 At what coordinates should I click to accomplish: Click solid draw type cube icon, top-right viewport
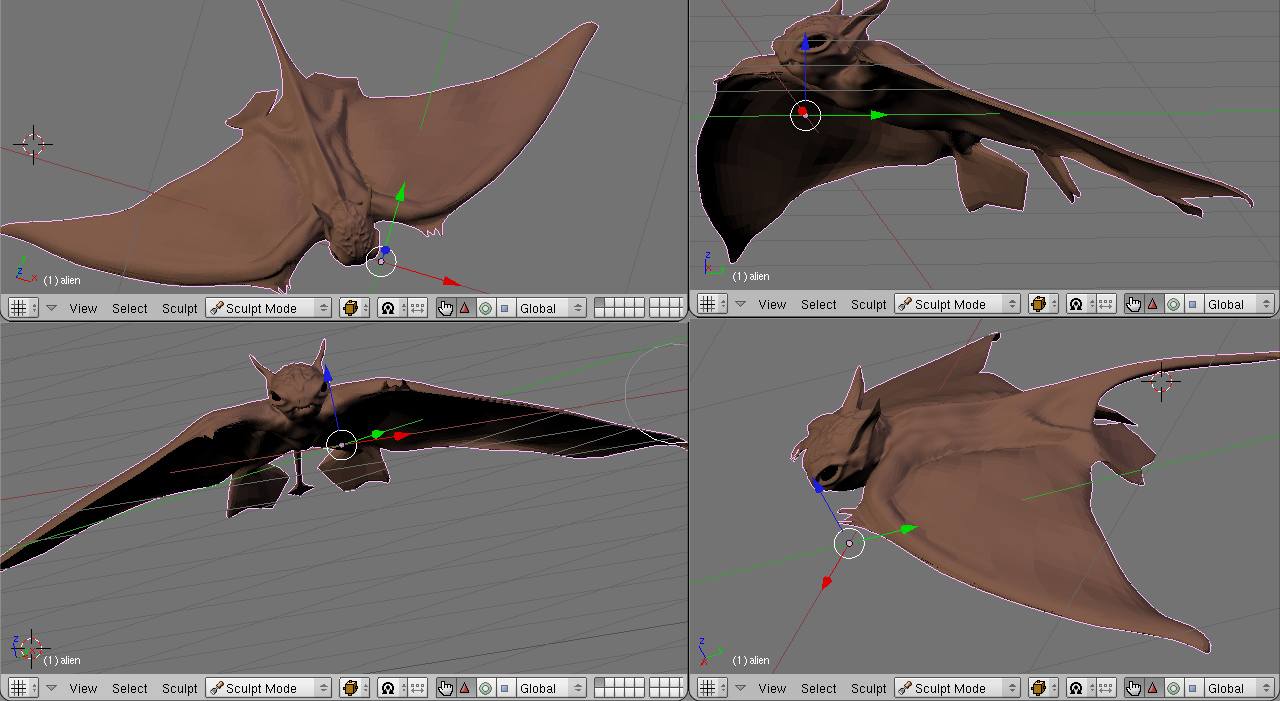coord(1041,304)
